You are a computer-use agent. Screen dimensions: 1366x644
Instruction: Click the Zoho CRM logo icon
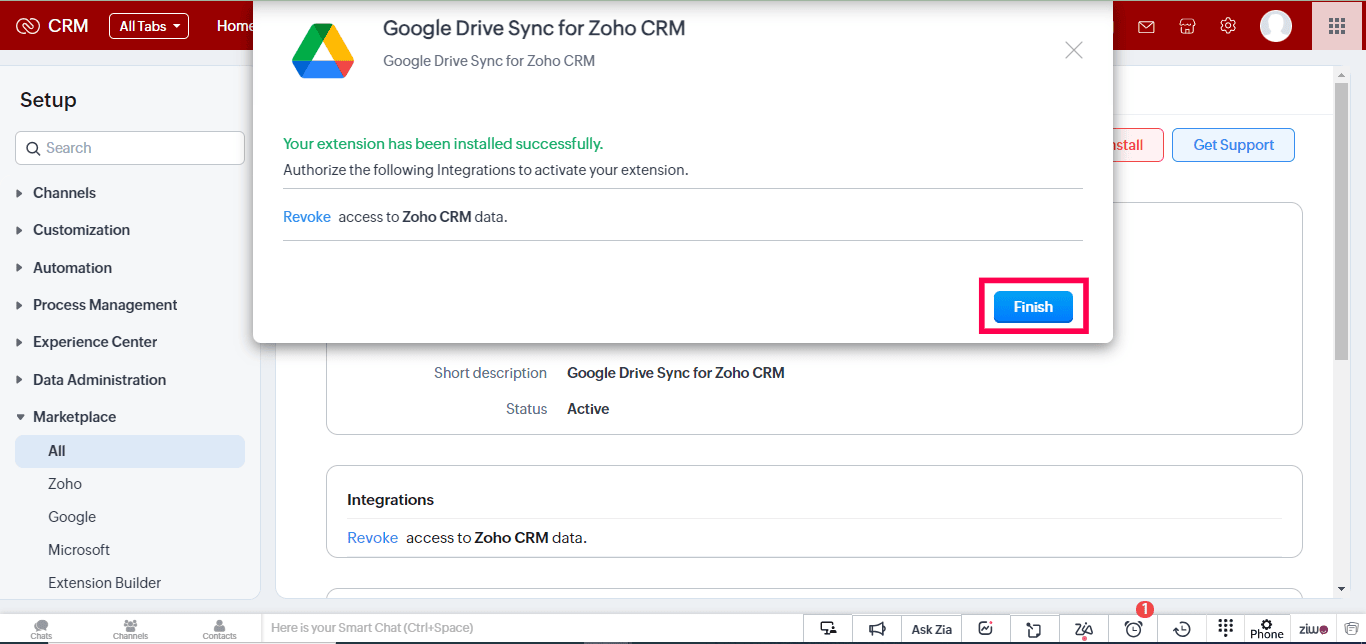(28, 26)
